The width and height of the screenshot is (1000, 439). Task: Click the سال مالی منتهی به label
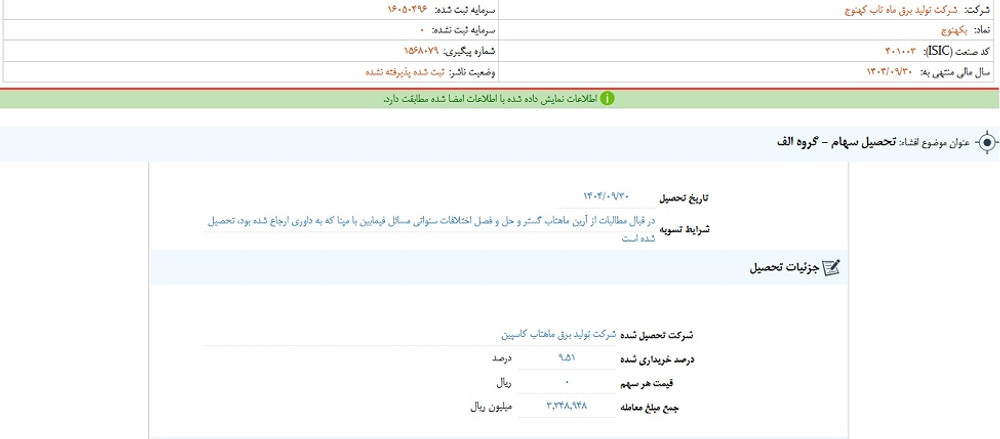[x=956, y=72]
